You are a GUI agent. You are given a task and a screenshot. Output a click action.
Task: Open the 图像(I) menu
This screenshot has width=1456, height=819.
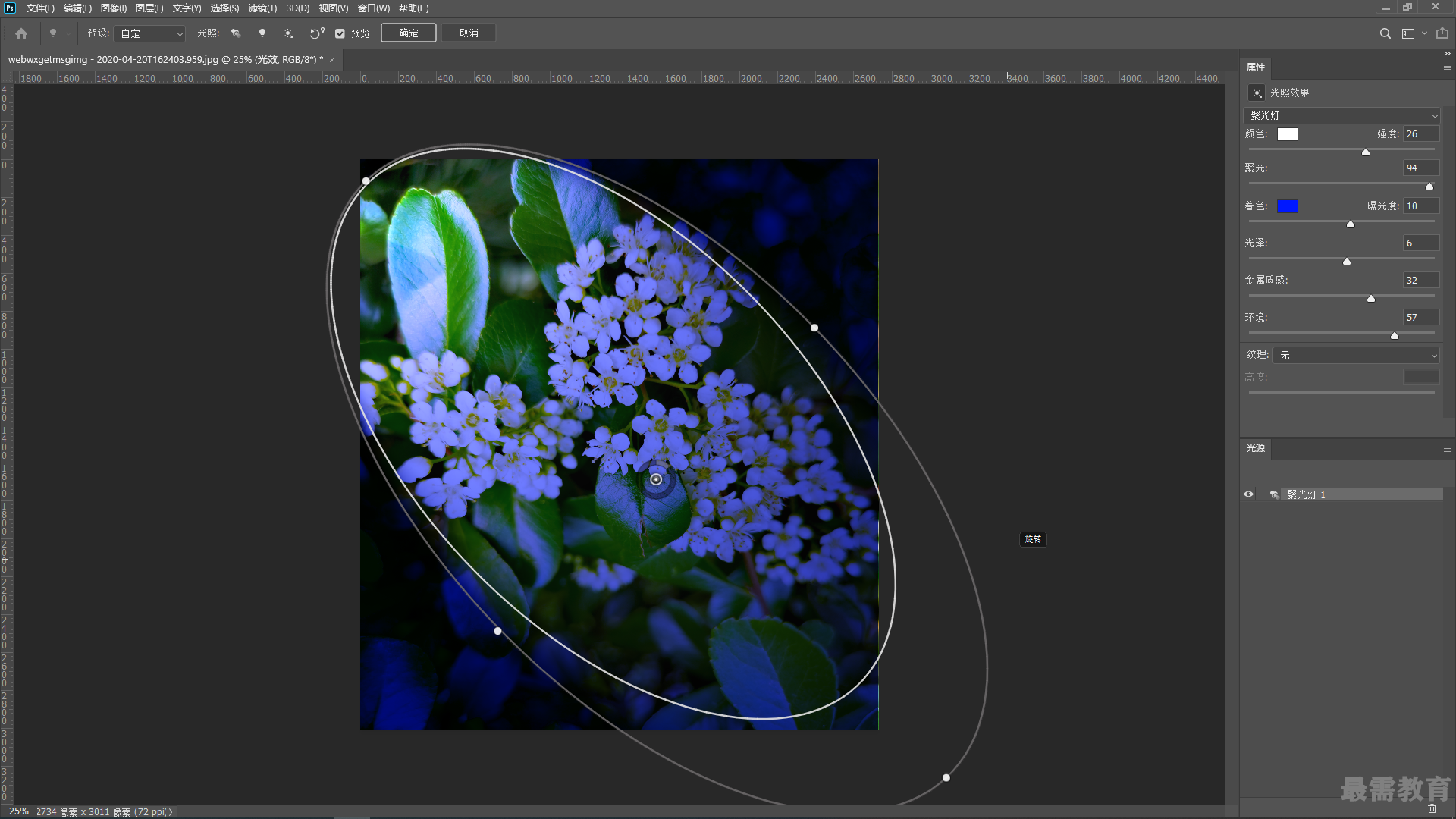(x=114, y=8)
